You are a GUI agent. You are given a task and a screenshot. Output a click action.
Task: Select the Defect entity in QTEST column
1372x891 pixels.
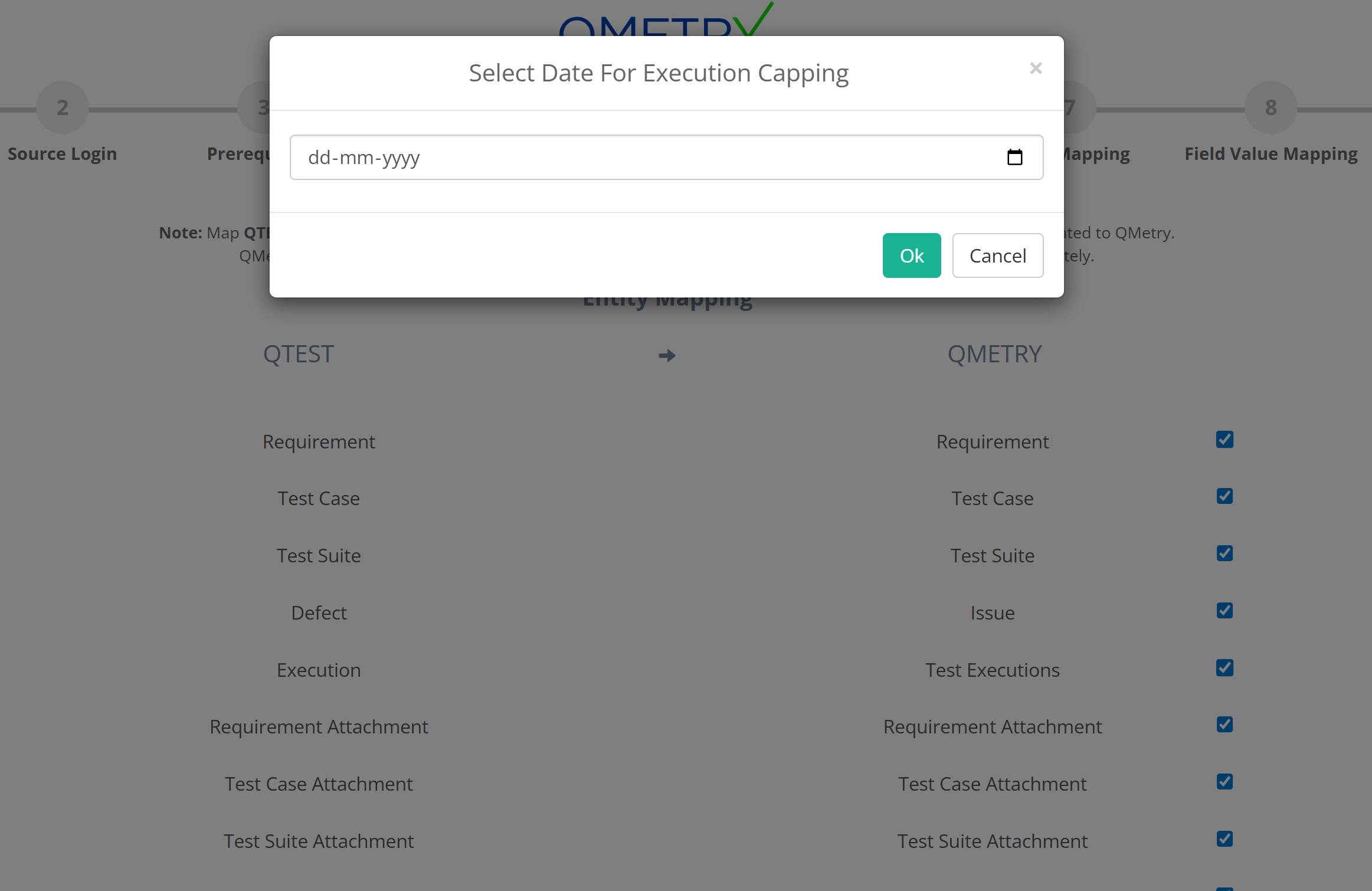[x=319, y=612]
